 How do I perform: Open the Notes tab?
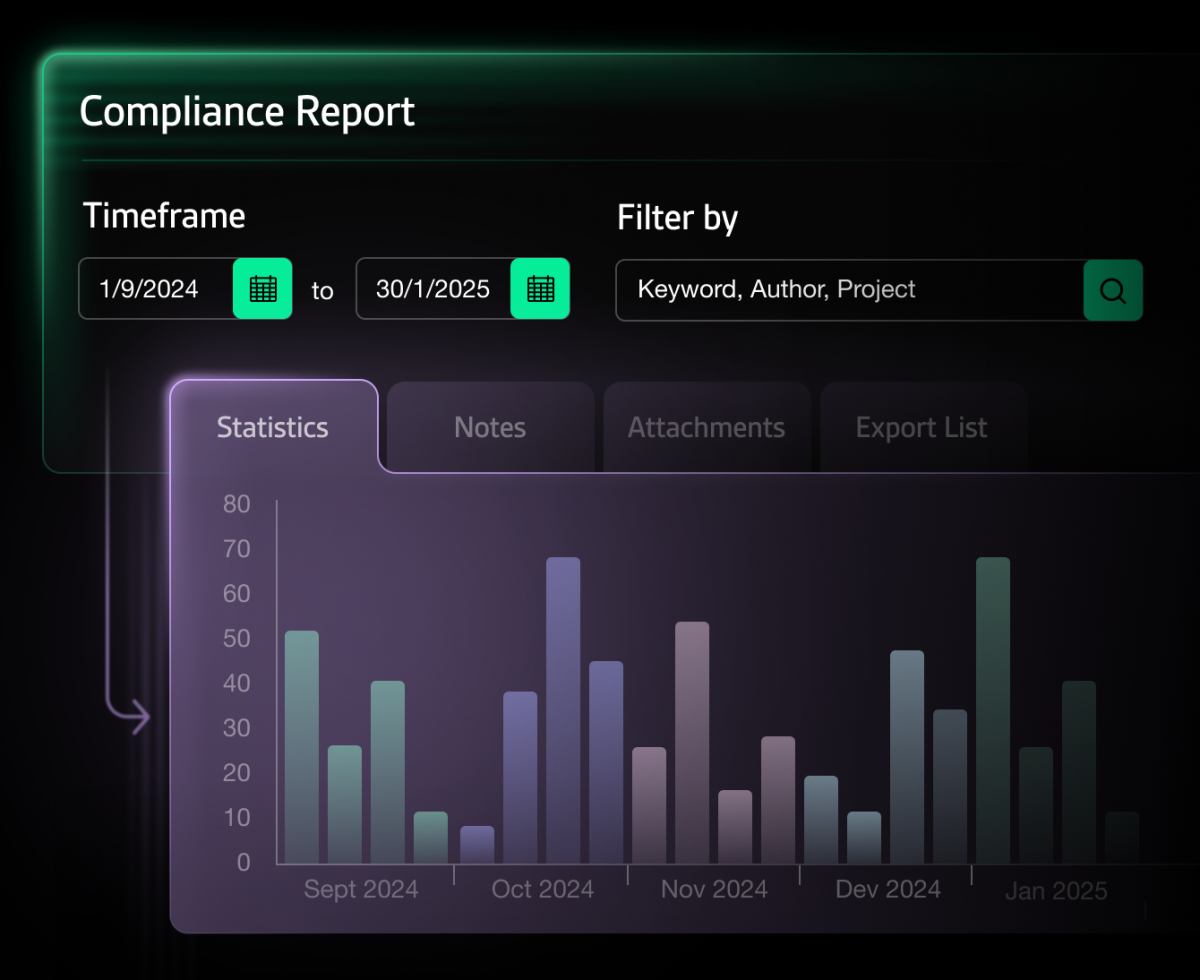(490, 427)
